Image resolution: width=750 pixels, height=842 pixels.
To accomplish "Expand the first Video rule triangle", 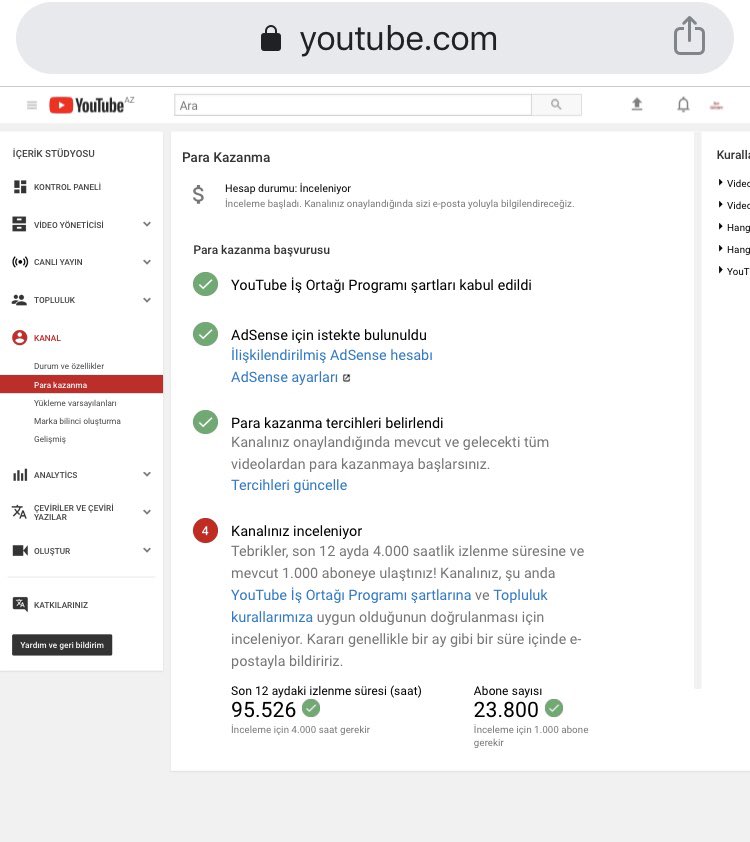I will (x=720, y=183).
